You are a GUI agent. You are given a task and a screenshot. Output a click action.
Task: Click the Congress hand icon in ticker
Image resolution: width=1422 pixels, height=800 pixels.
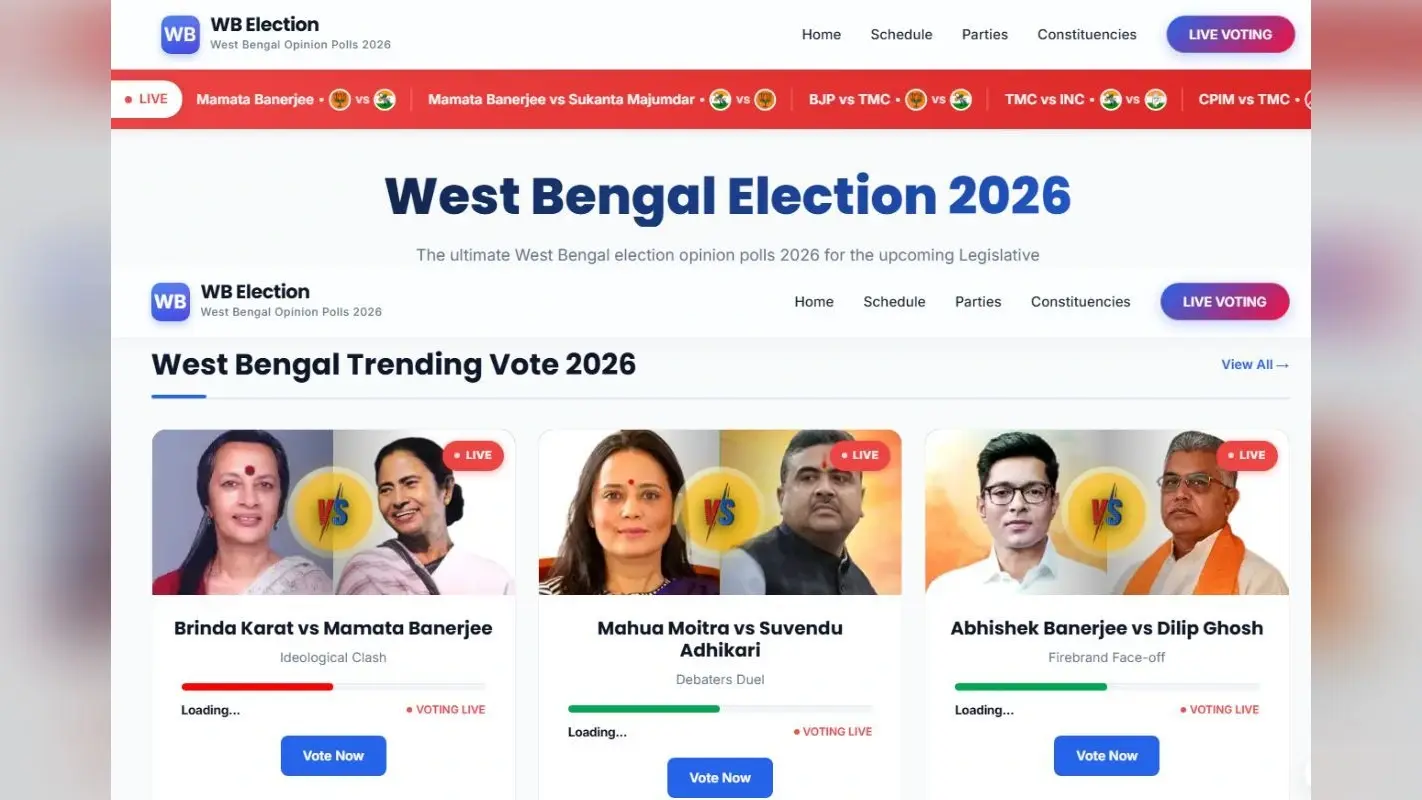point(1155,99)
